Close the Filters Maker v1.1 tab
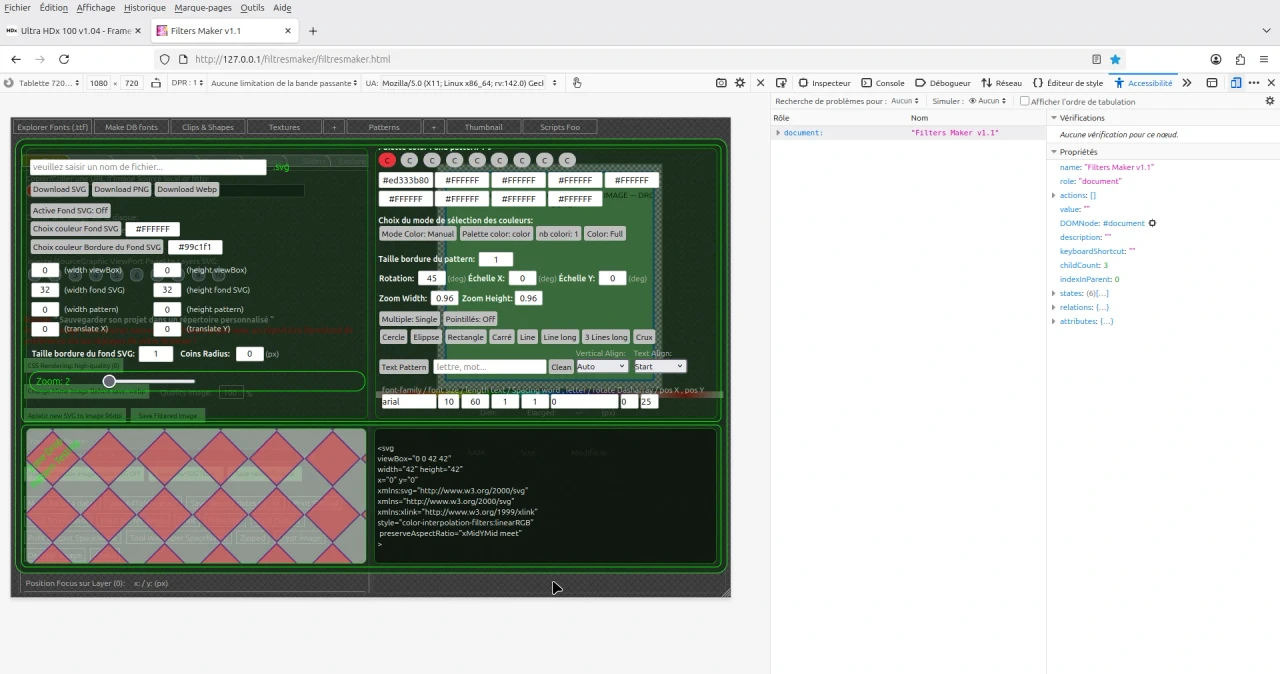 [x=289, y=31]
